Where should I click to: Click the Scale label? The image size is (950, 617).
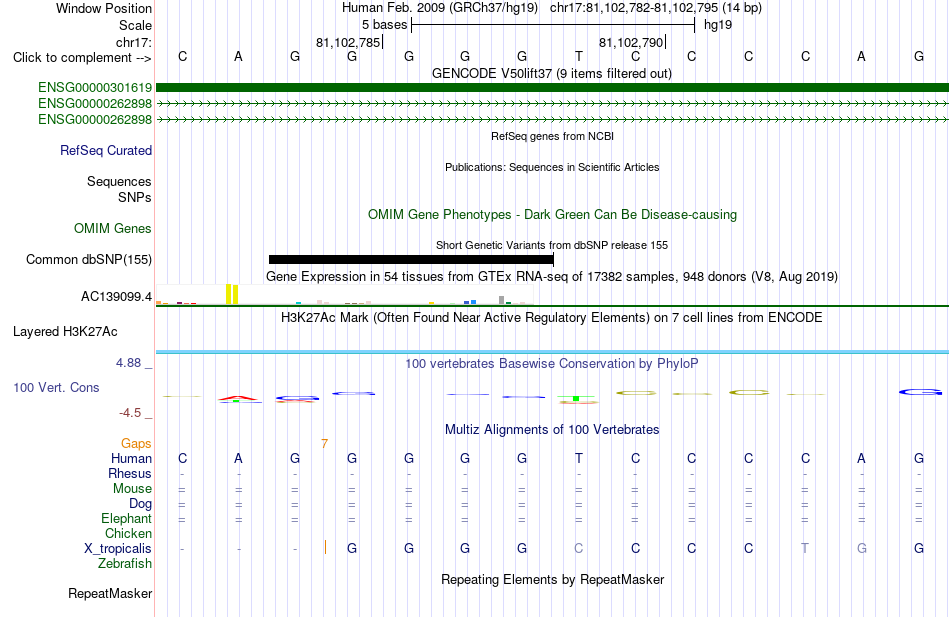135,25
